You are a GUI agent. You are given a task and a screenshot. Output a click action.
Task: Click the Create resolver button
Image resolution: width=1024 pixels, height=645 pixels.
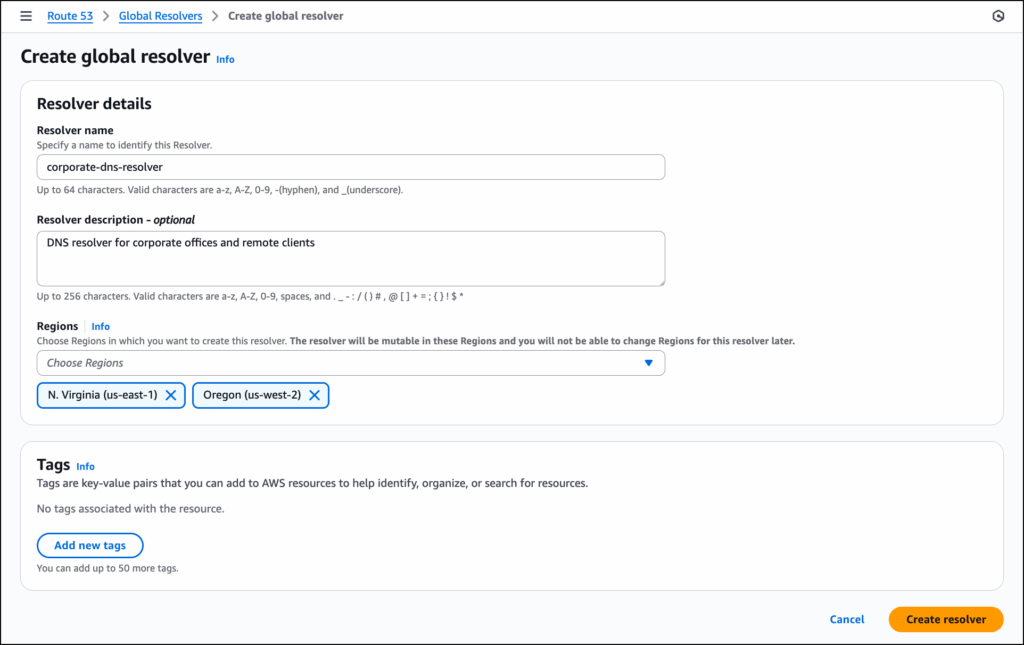[x=945, y=619]
